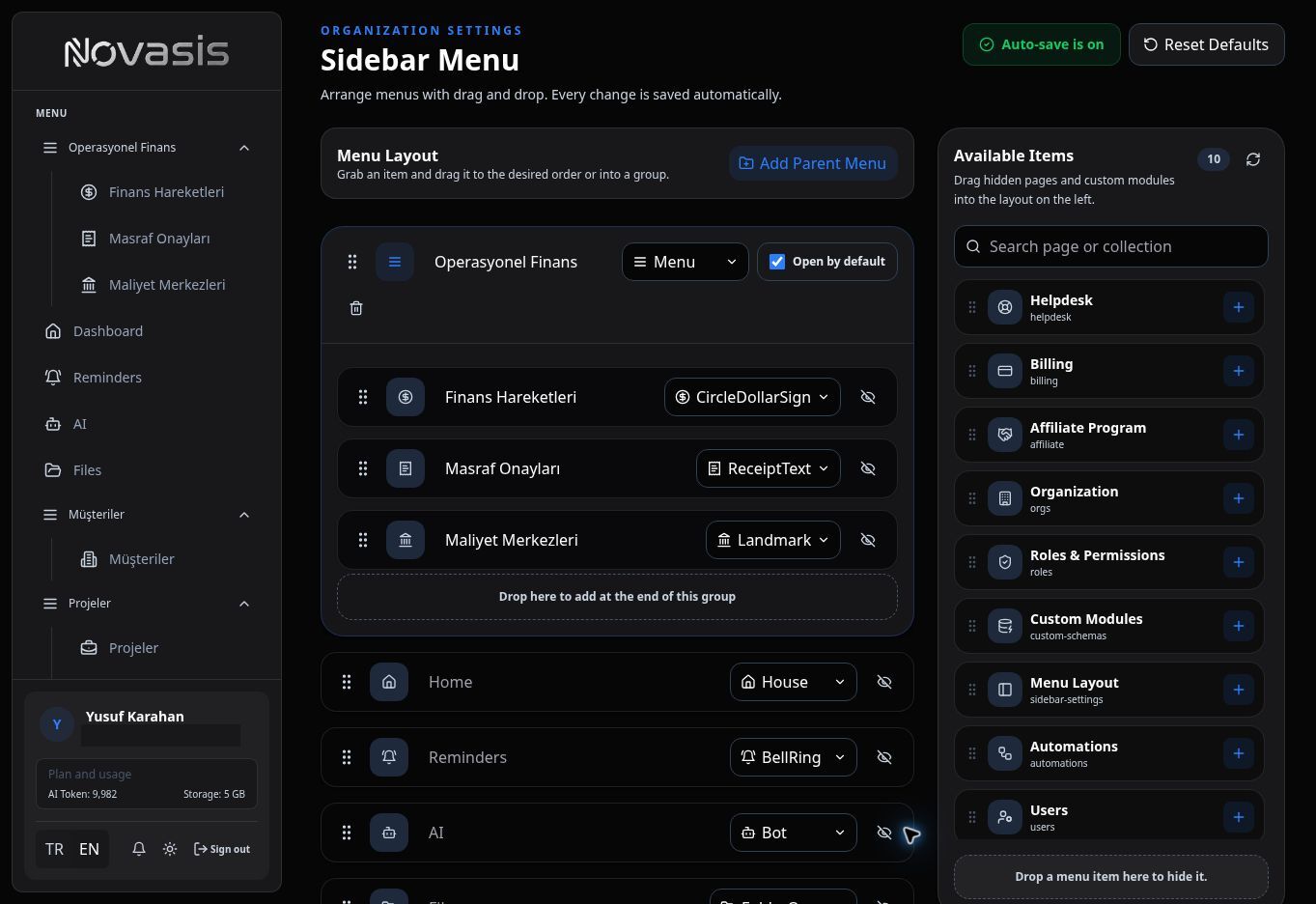Click the trash icon under Operasyonel Finans
Viewport: 1316px width, 904px height.
click(356, 308)
